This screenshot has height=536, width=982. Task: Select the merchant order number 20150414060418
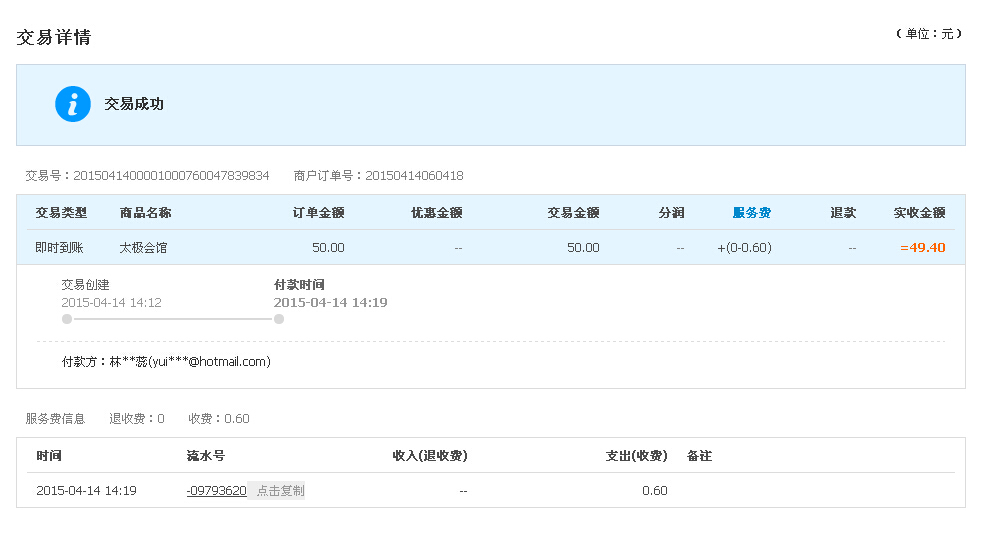[414, 175]
